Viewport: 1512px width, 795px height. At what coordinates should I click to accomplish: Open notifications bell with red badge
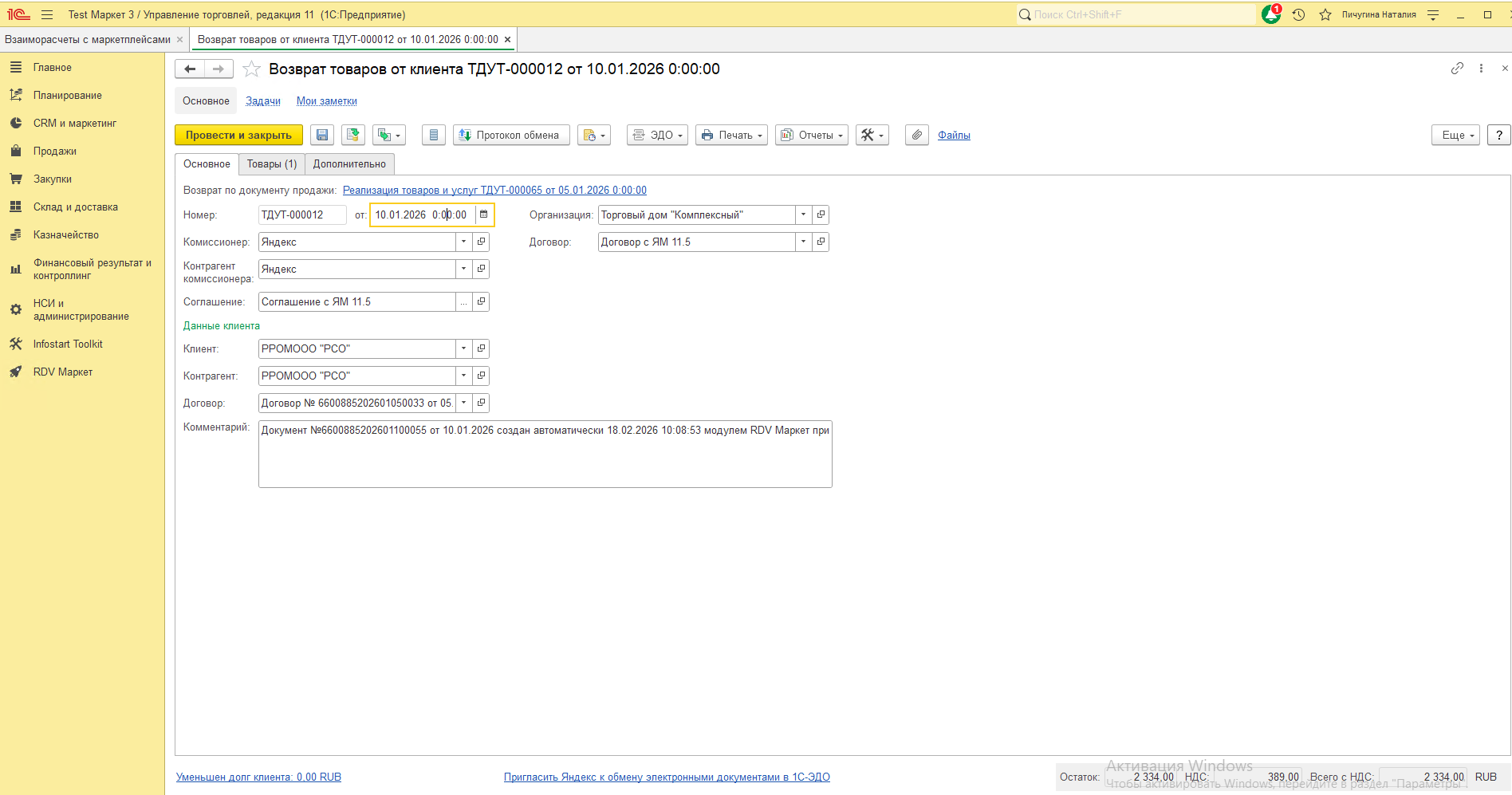pos(1271,14)
